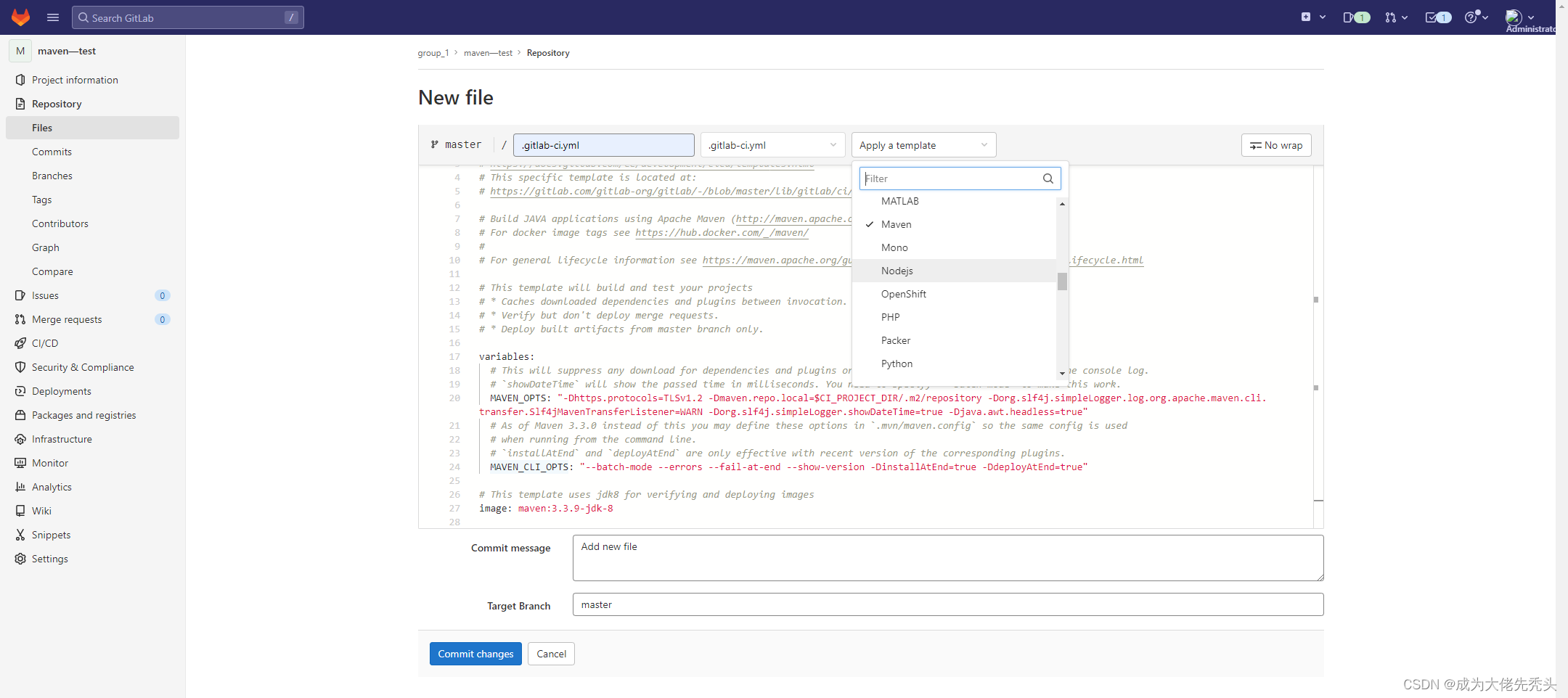Screen dimensions: 1568x698
Task: Click the Issues sidebar icon
Action: point(20,295)
